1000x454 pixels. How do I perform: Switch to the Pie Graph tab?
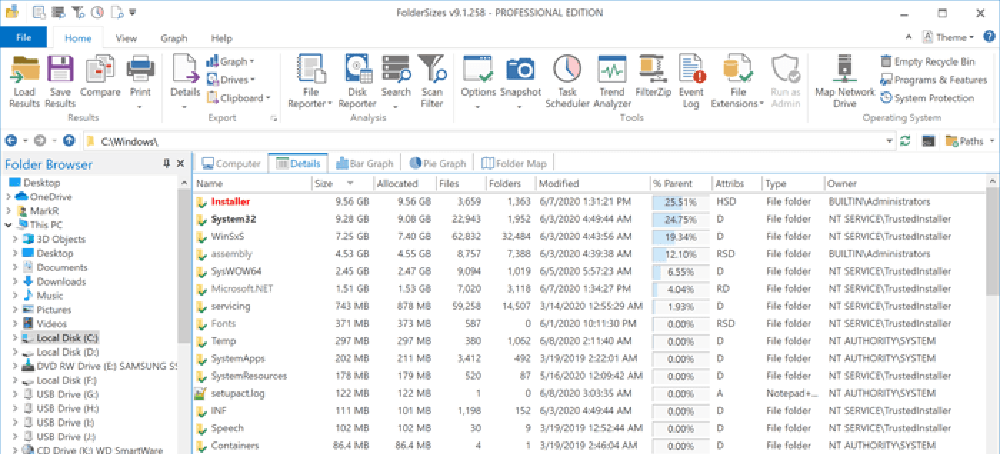pyautogui.click(x=437, y=164)
